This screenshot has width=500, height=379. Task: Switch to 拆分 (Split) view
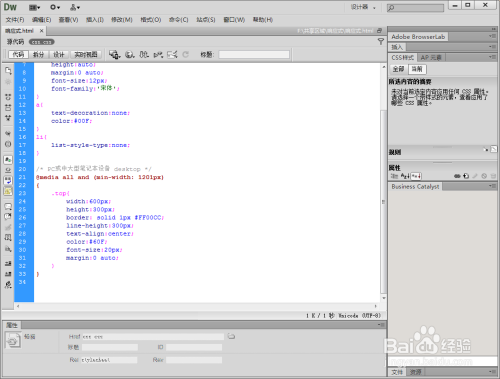click(39, 55)
